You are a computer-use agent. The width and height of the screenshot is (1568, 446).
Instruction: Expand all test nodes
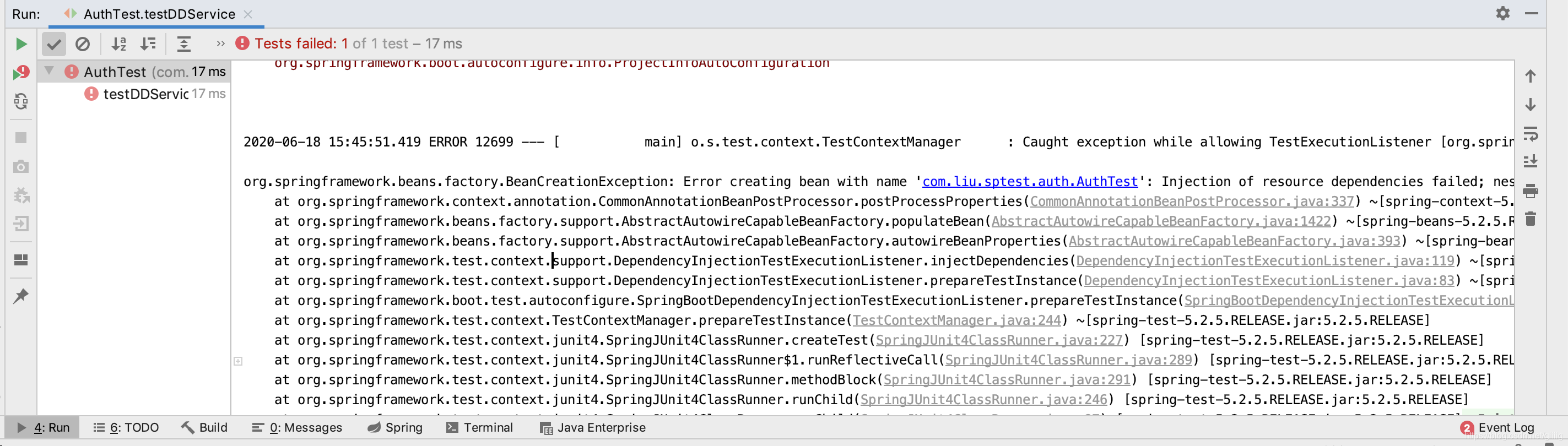point(184,44)
